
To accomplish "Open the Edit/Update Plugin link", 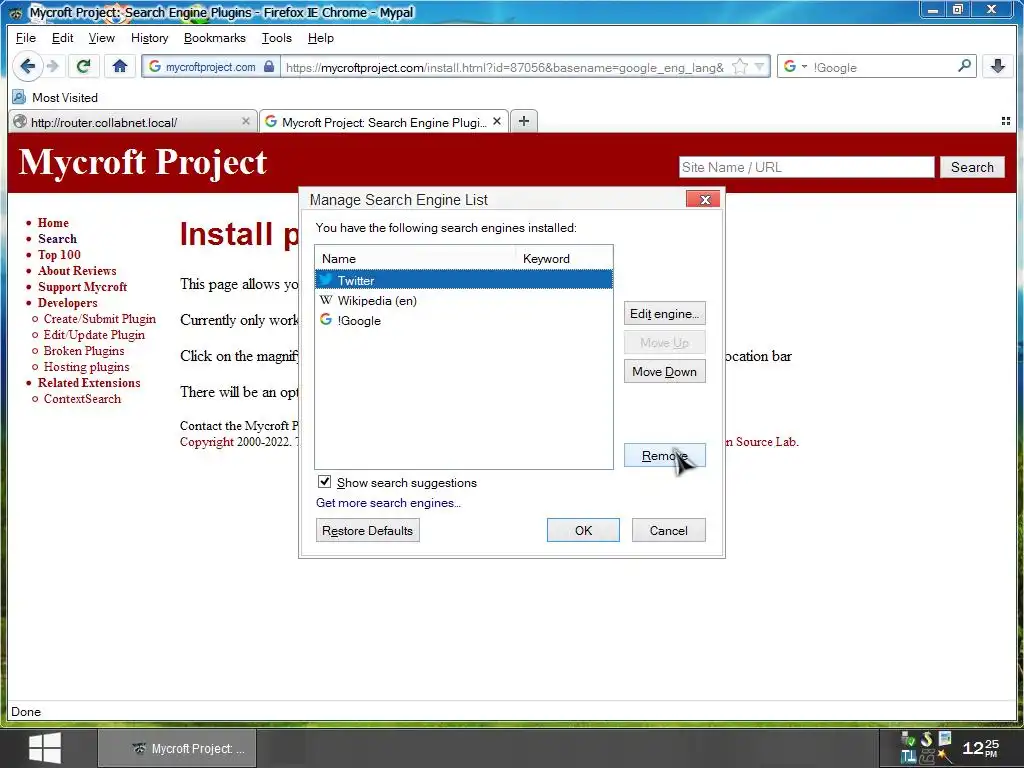I will pos(94,335).
